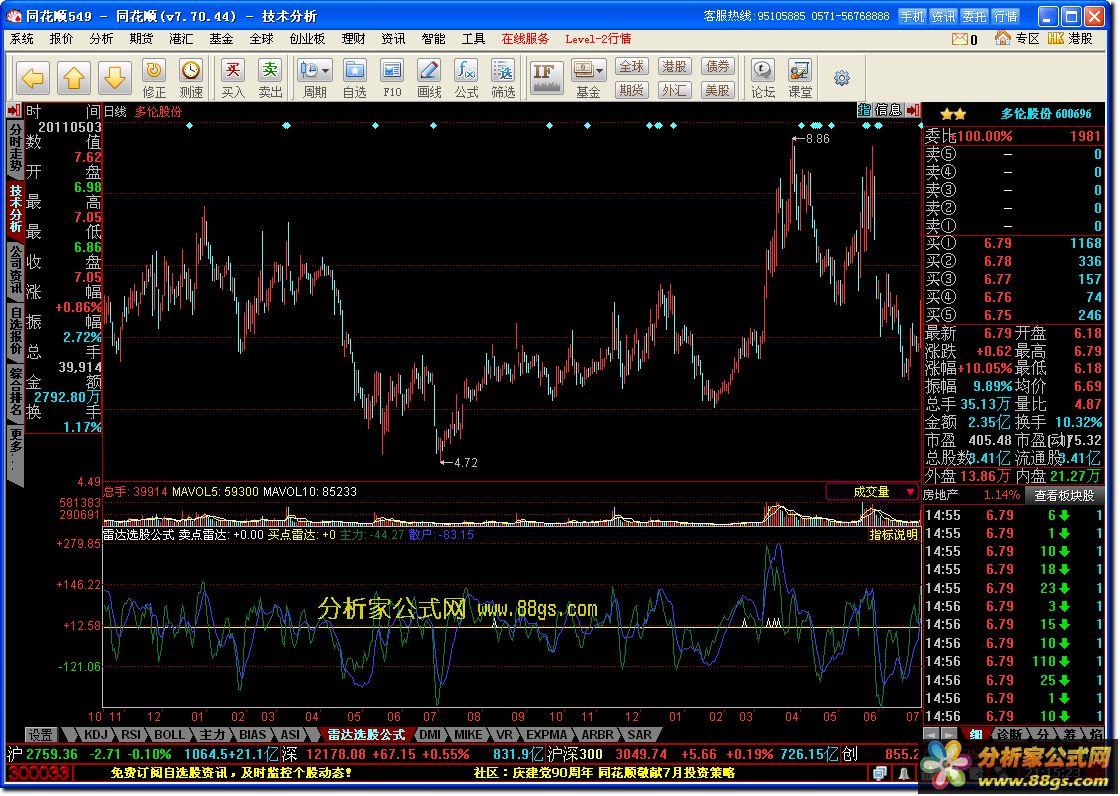Select the 画线 draw line tool

(x=429, y=79)
